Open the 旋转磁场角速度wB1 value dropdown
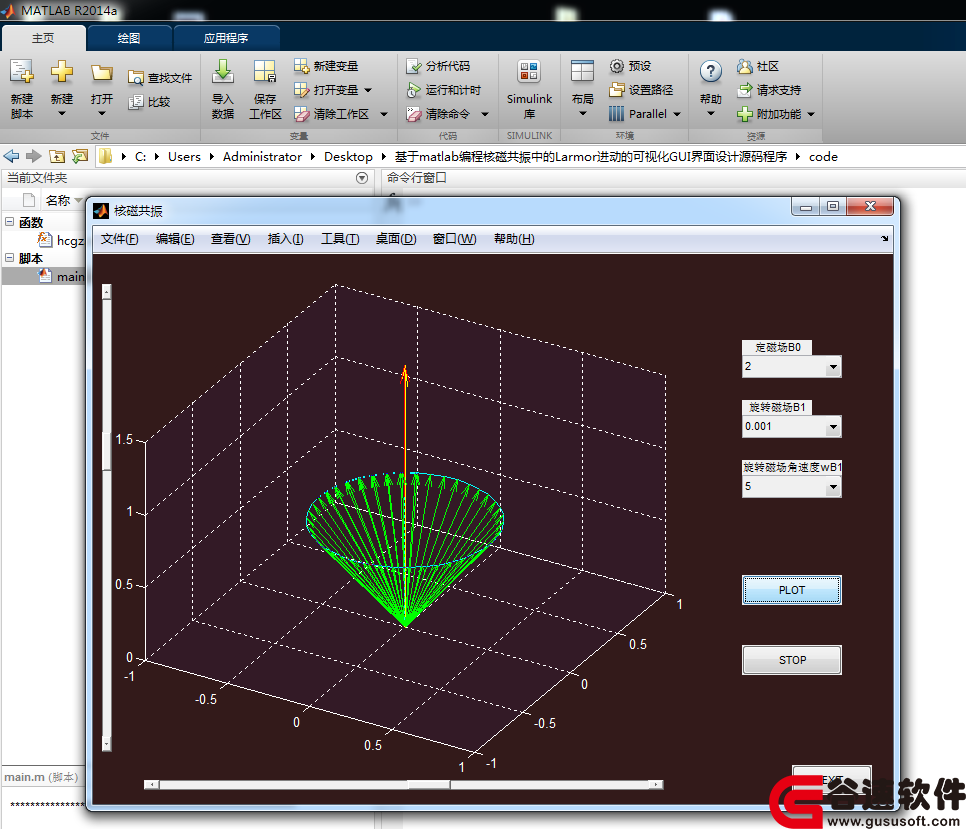Screen dimensions: 966x829 click(833, 487)
